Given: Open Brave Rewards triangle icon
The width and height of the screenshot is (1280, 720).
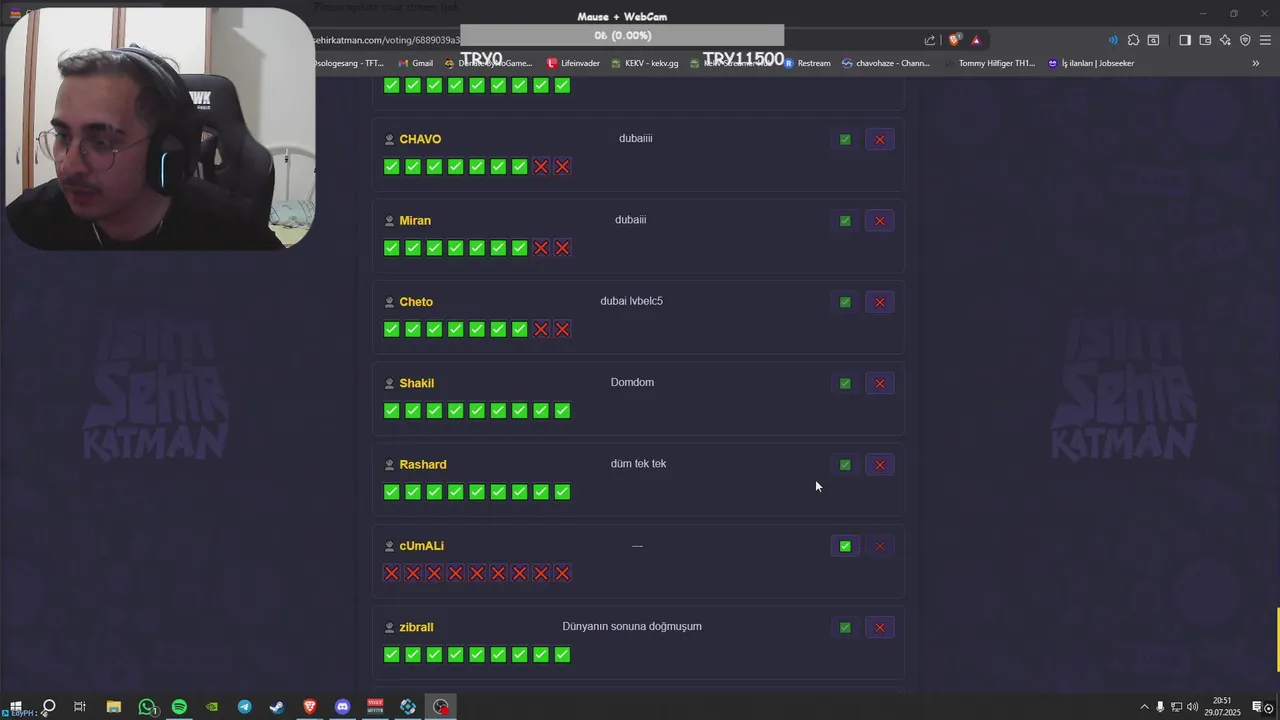Looking at the screenshot, I should [x=976, y=40].
